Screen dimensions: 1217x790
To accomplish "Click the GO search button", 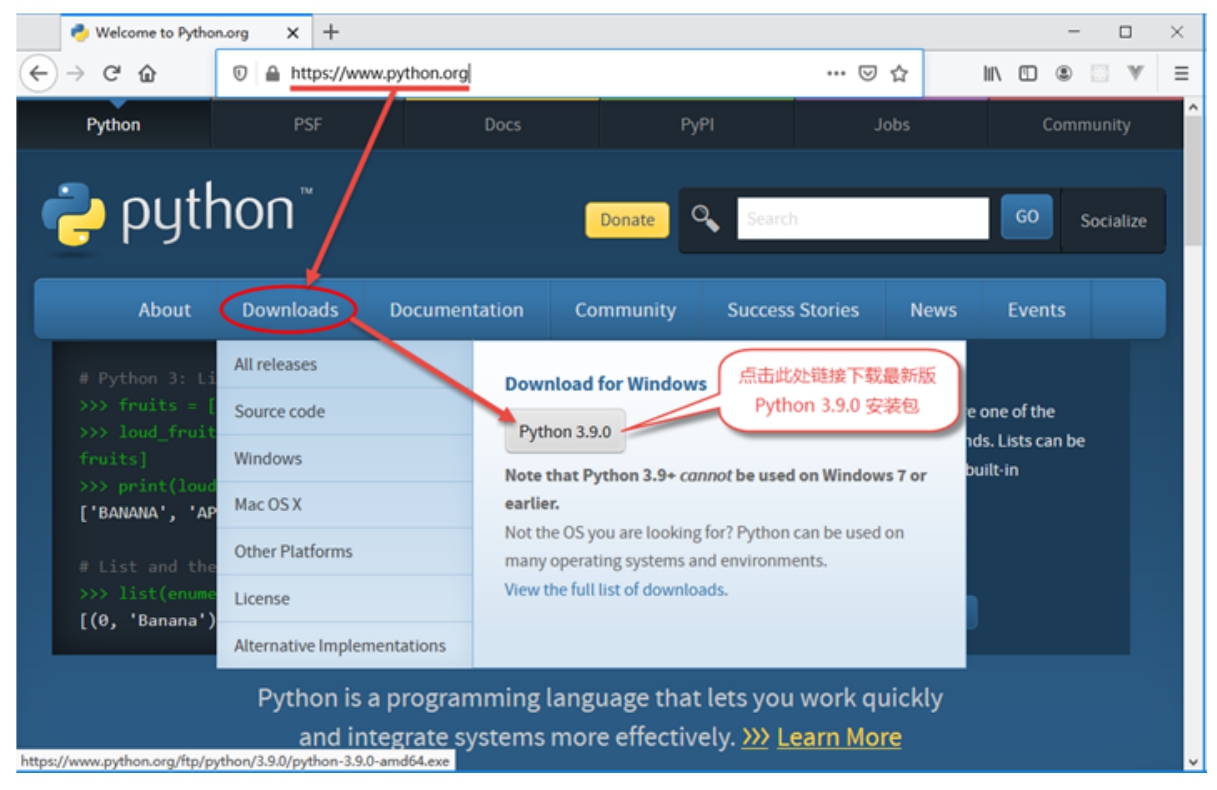I will (1027, 216).
